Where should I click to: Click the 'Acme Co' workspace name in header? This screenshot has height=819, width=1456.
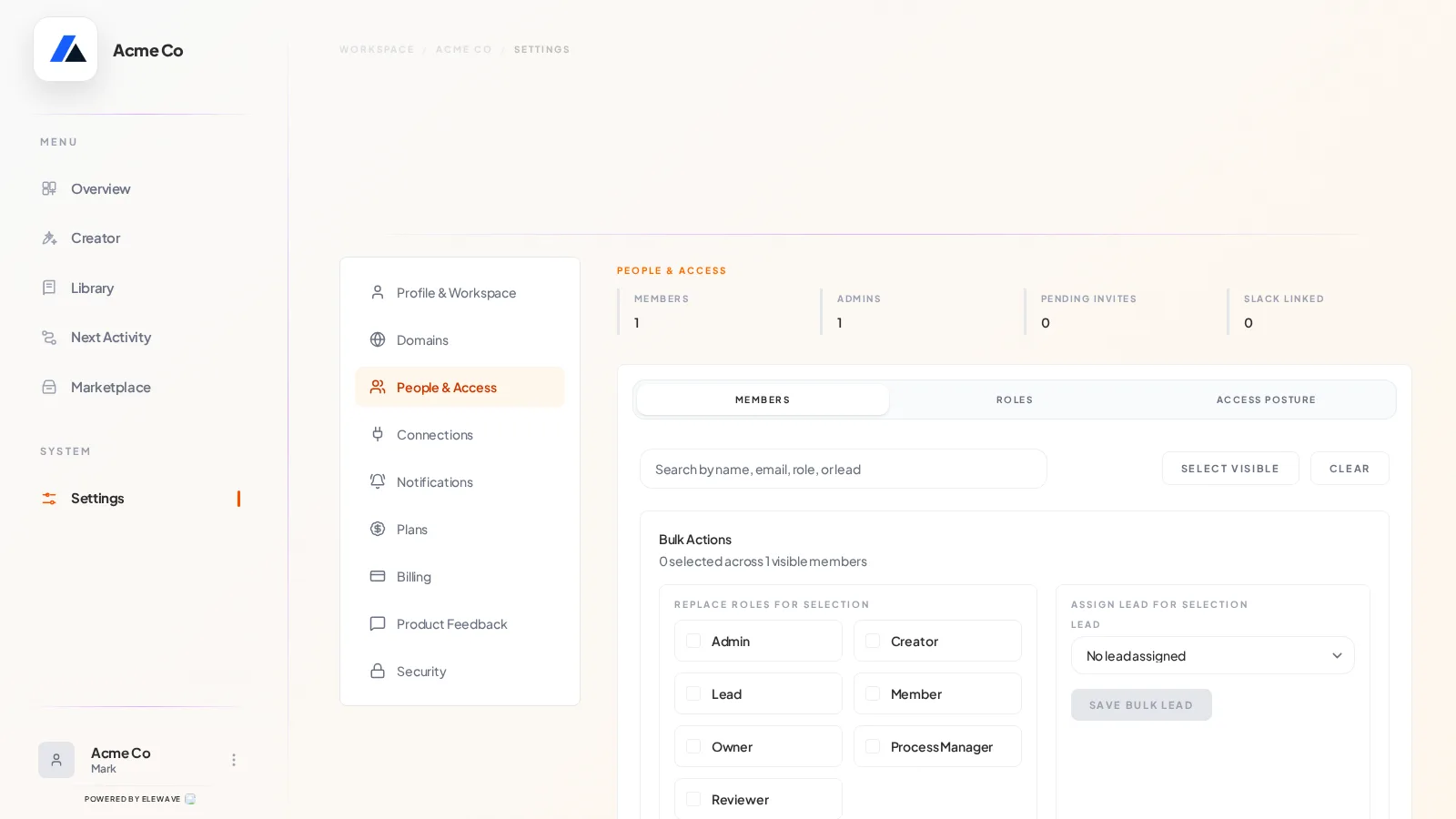pyautogui.click(x=148, y=50)
